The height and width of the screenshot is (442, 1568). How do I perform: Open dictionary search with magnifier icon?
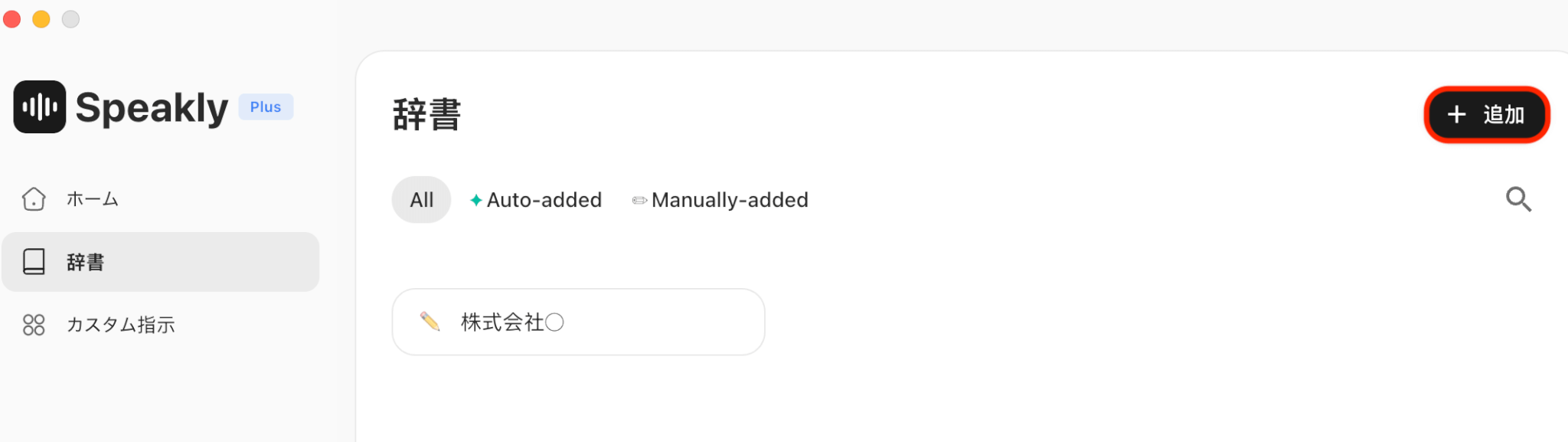pyautogui.click(x=1518, y=199)
